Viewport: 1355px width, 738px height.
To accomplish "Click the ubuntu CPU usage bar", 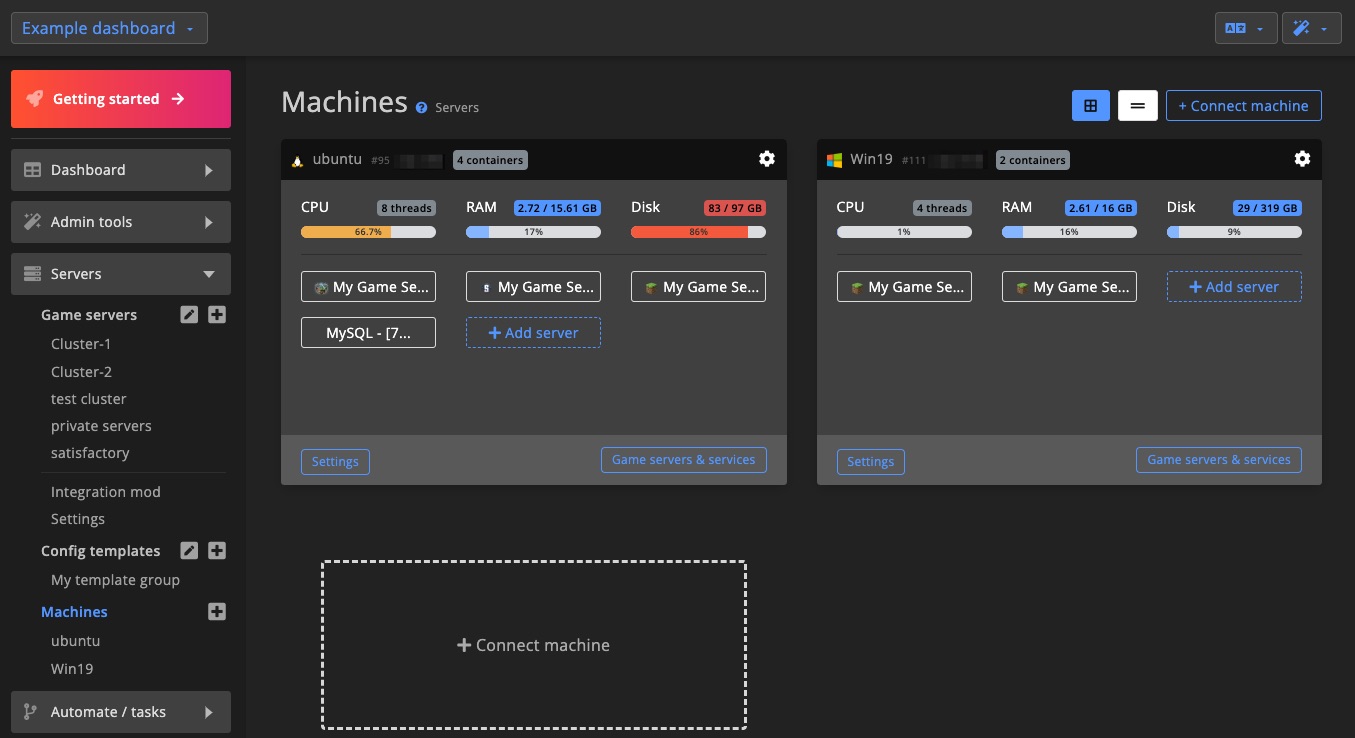I will (368, 232).
